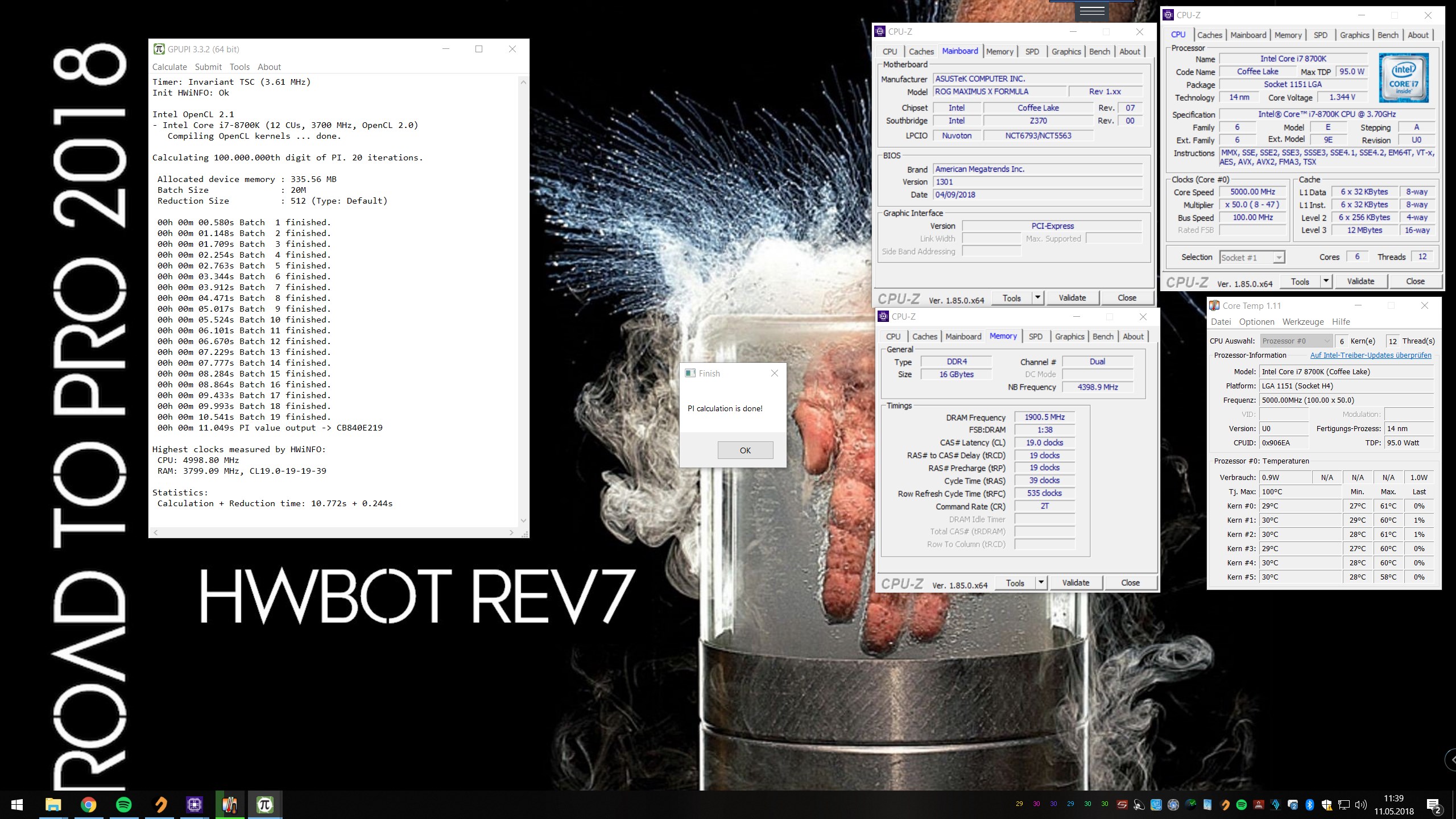
Task: Launch Google Chrome from the taskbar
Action: 88,805
